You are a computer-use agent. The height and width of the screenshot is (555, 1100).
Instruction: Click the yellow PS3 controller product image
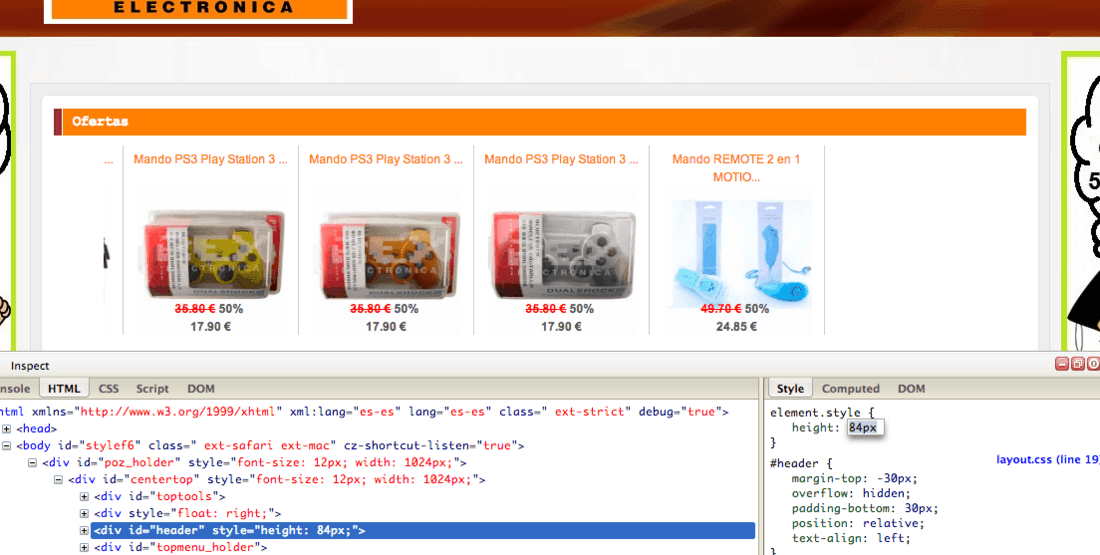pos(211,253)
